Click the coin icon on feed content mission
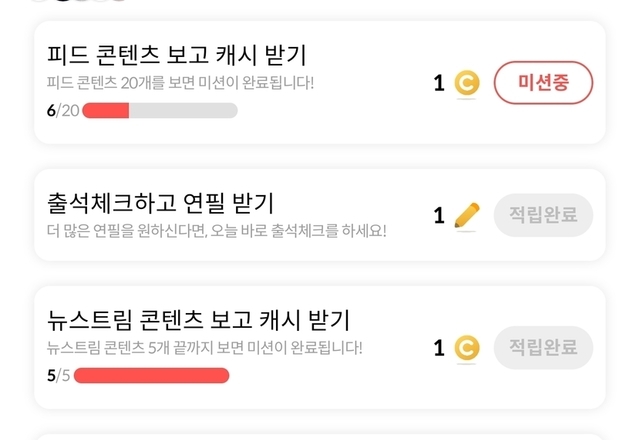The width and height of the screenshot is (640, 440). pyautogui.click(x=466, y=83)
